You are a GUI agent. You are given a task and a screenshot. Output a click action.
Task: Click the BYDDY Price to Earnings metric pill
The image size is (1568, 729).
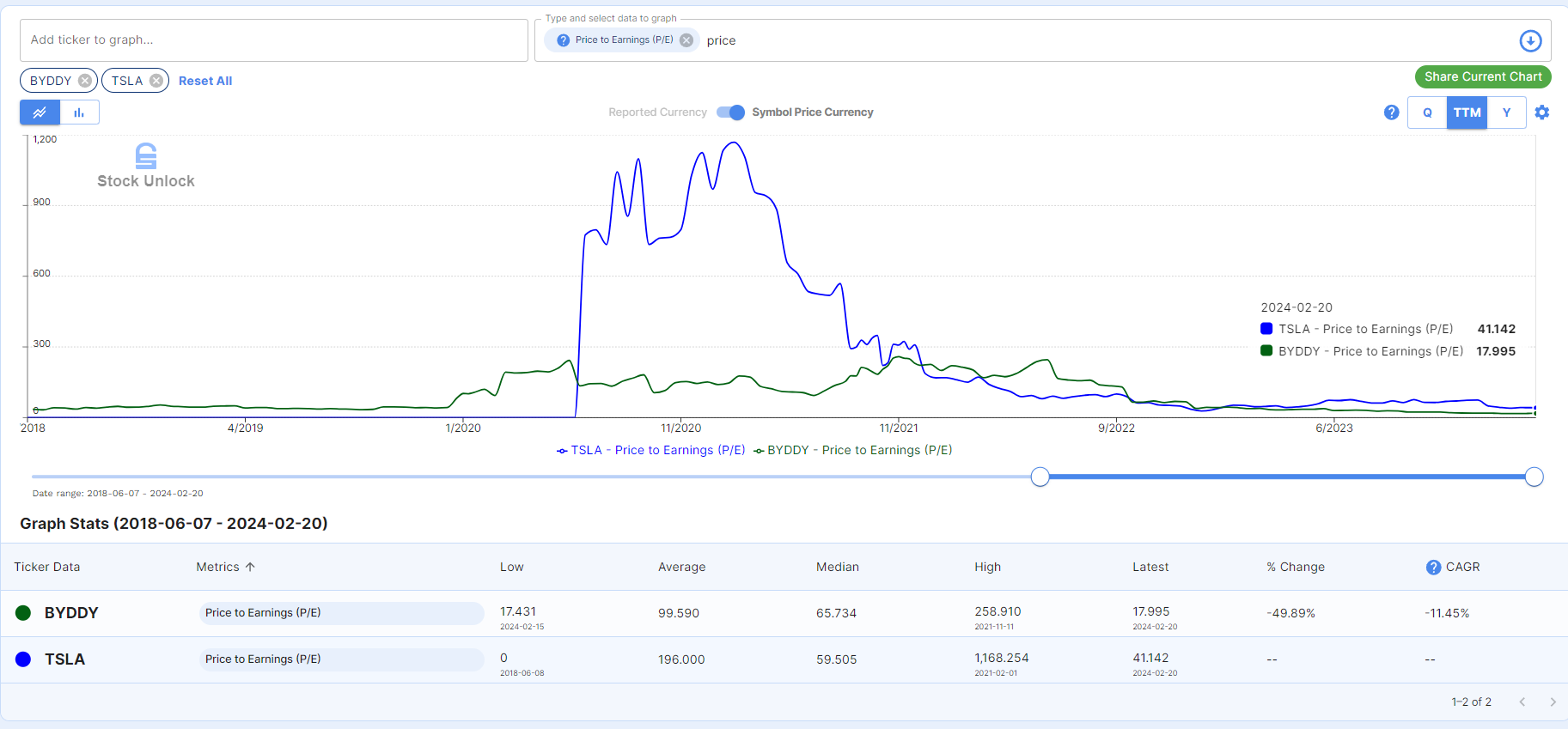(342, 613)
